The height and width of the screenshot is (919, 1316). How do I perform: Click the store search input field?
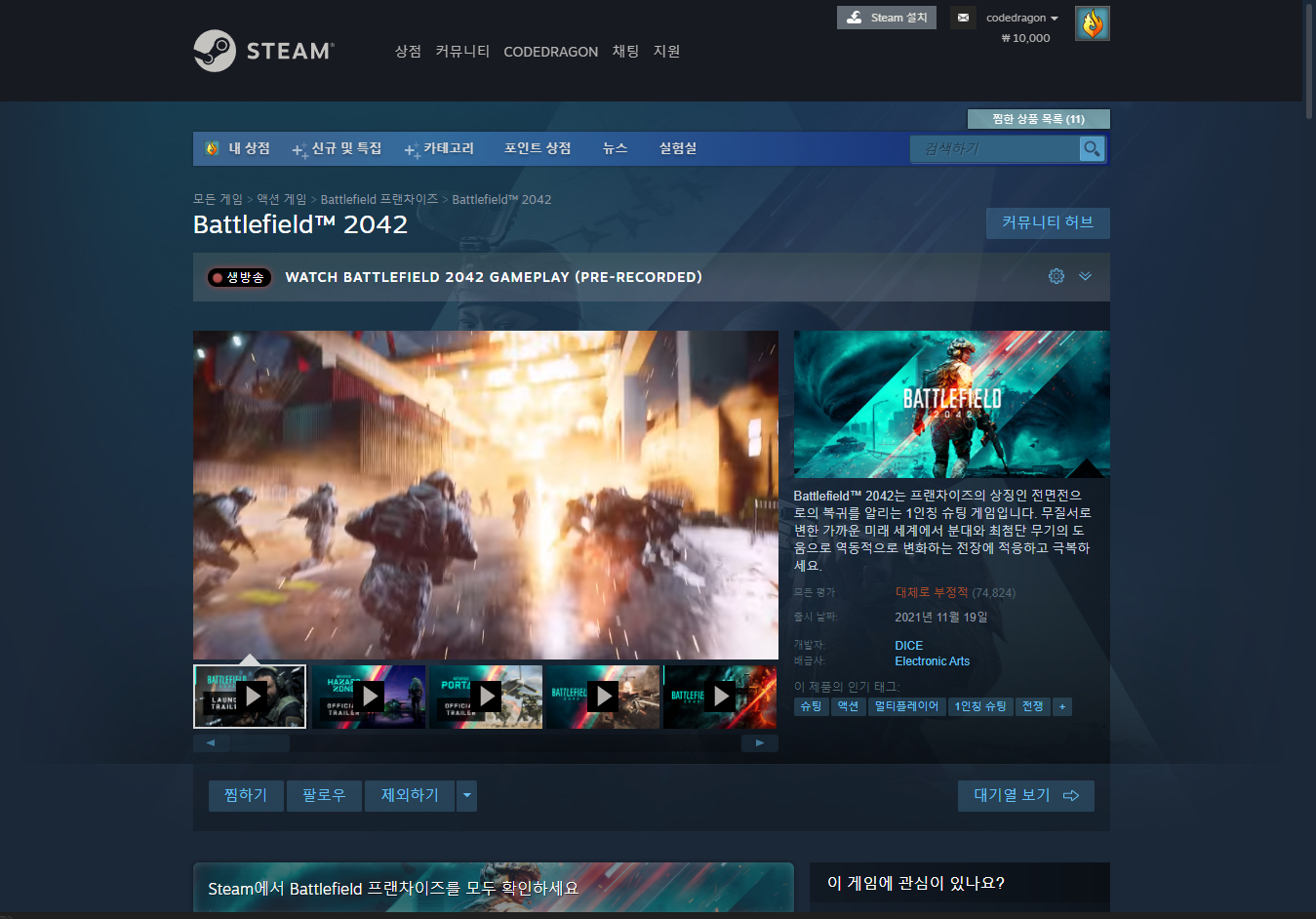(995, 148)
